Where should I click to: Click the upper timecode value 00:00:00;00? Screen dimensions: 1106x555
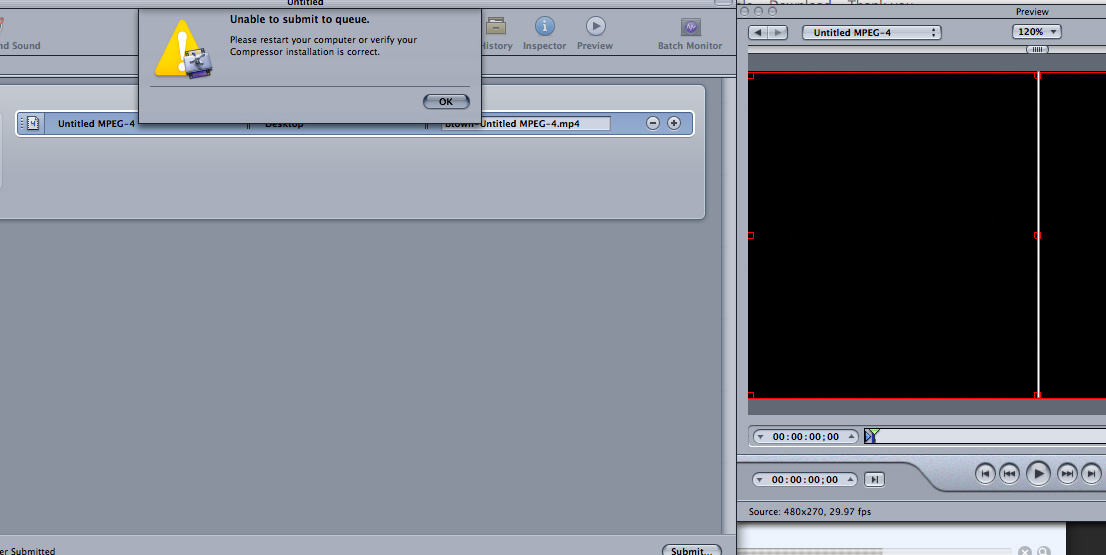click(806, 437)
